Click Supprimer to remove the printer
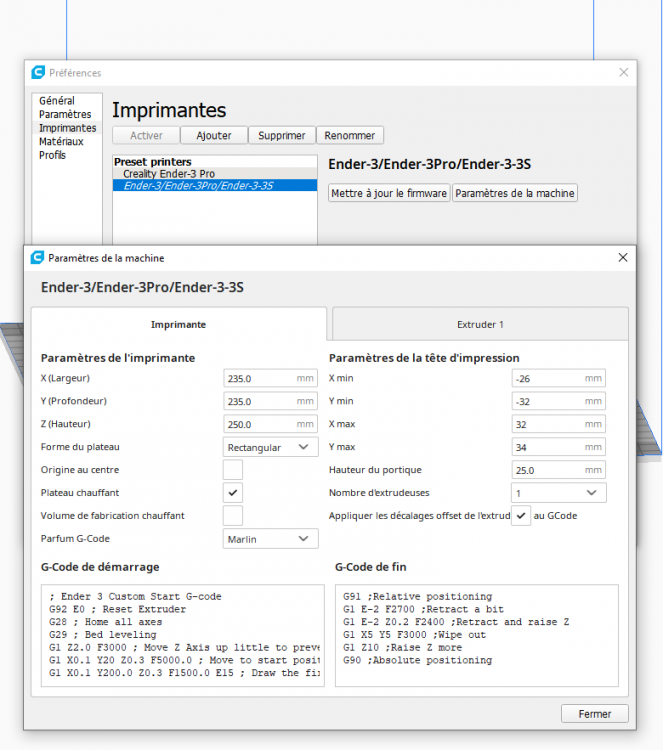The image size is (663, 750). tap(282, 135)
